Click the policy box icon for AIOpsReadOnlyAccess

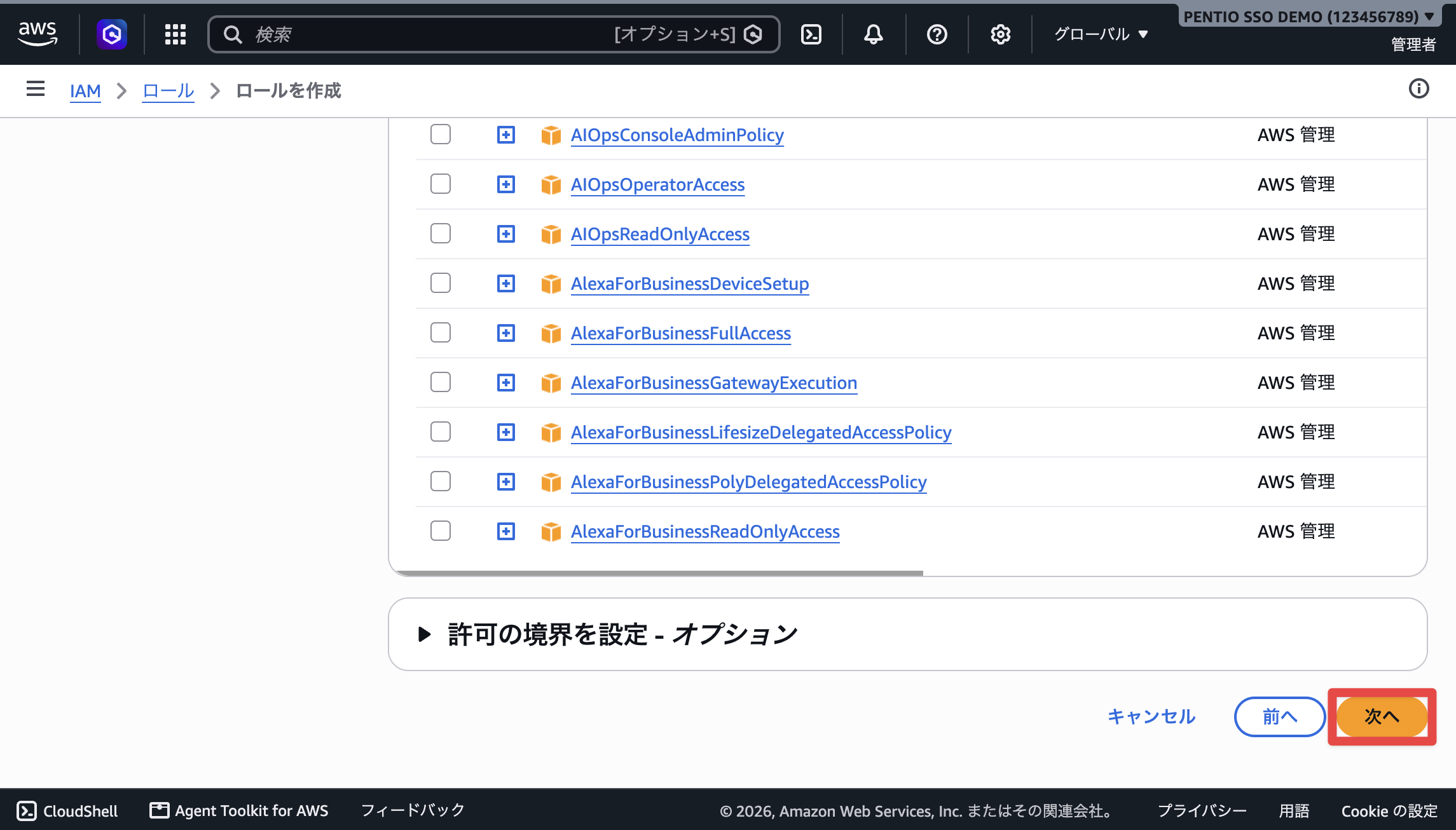coord(551,234)
